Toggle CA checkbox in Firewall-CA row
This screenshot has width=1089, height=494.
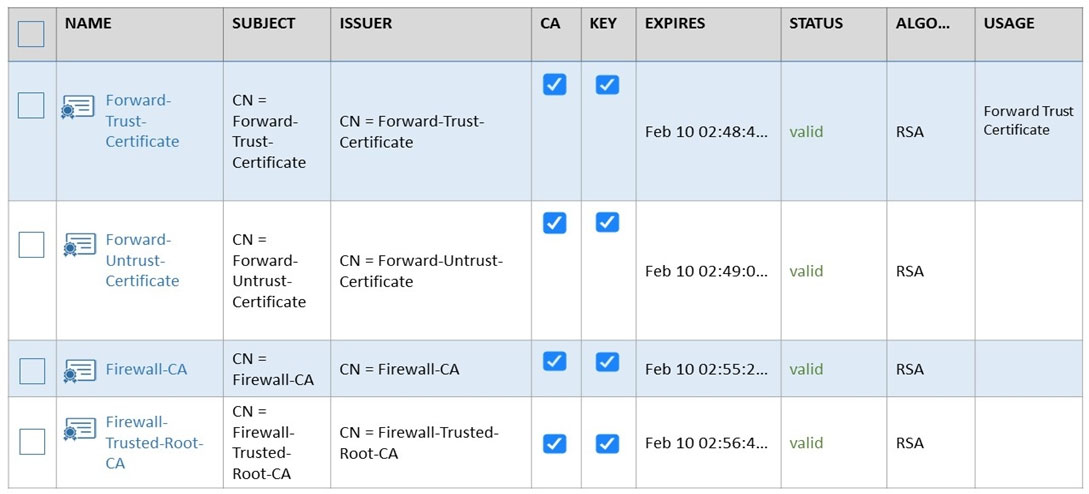[x=554, y=361]
